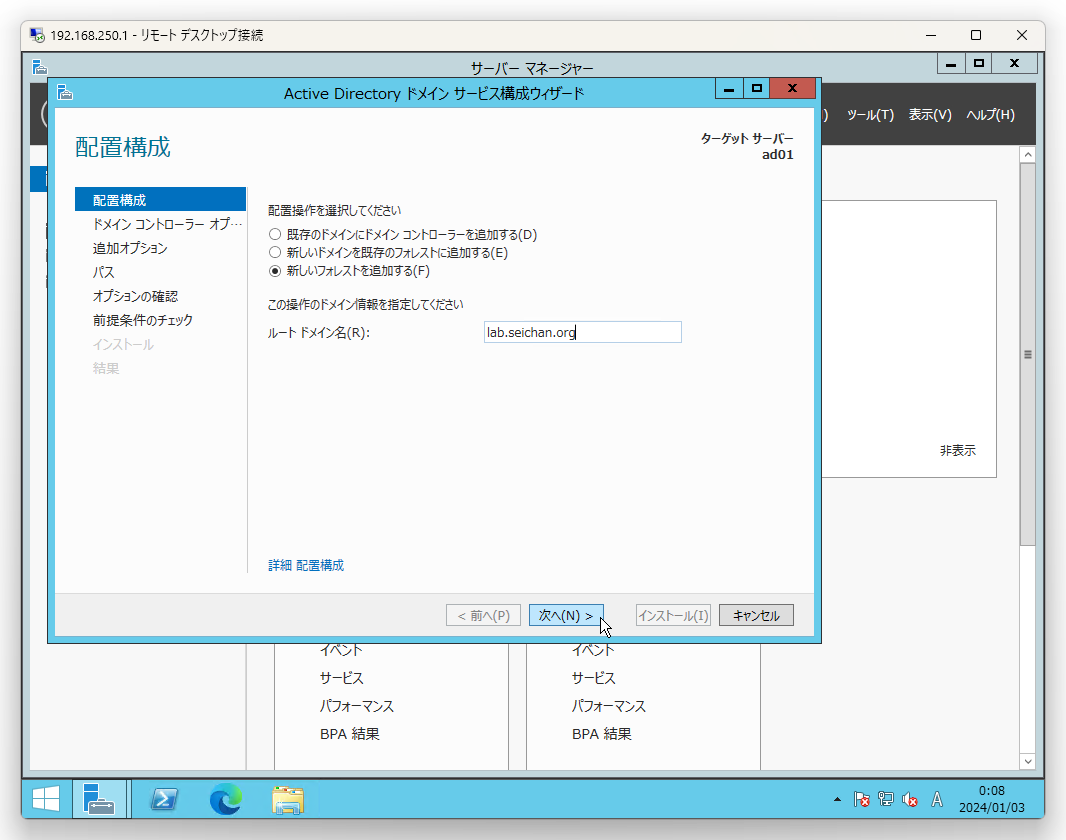
Task: Open the clock showing 0:08 2024/01/03
Action: [991, 799]
